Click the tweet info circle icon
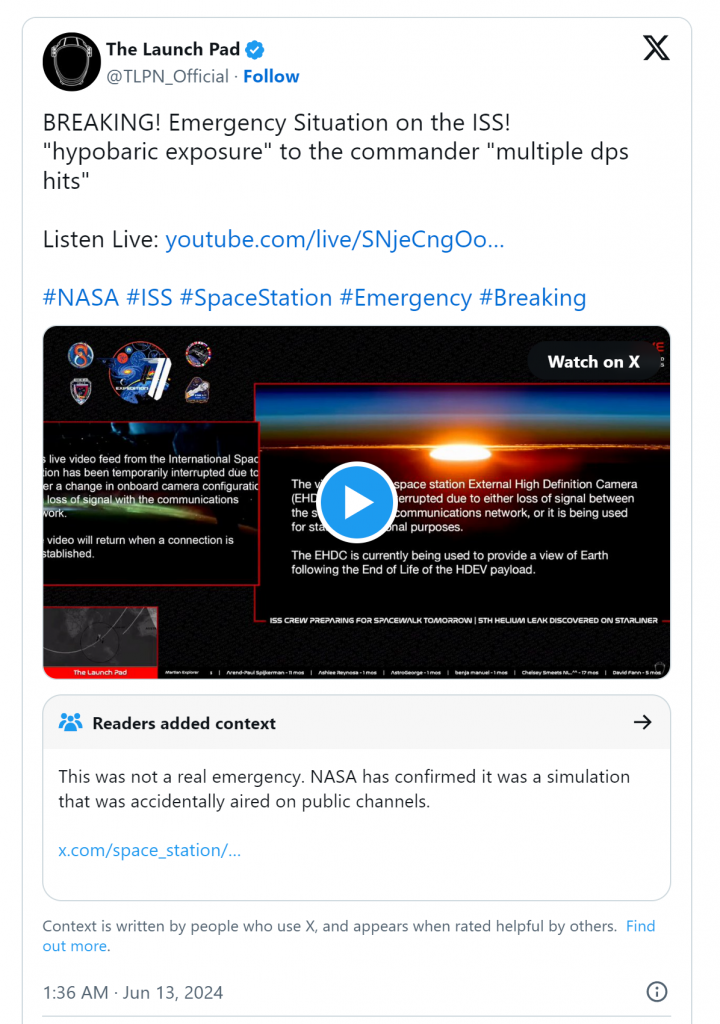 (657, 992)
